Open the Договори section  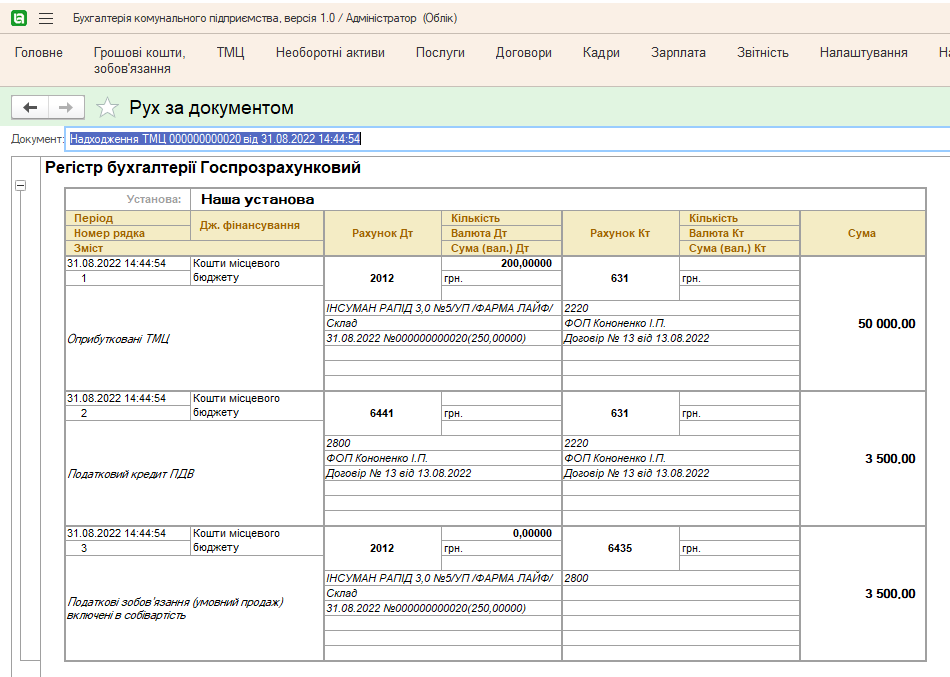(523, 53)
